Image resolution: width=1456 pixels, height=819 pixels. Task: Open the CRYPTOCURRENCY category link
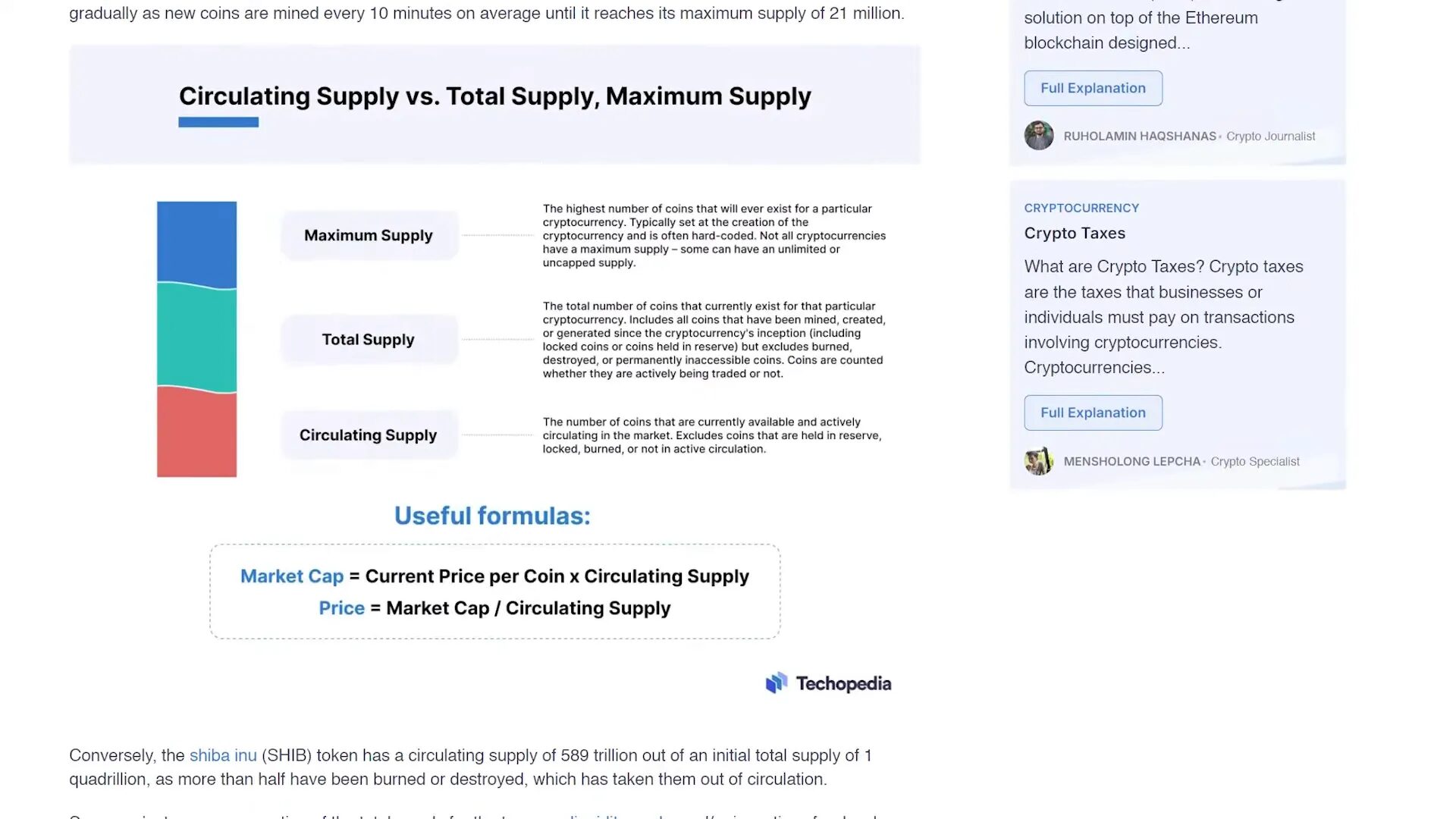tap(1081, 208)
